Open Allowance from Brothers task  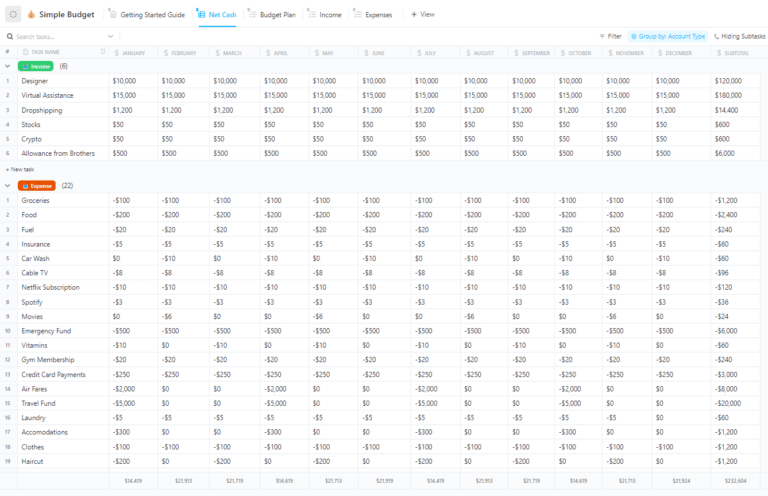point(58,153)
